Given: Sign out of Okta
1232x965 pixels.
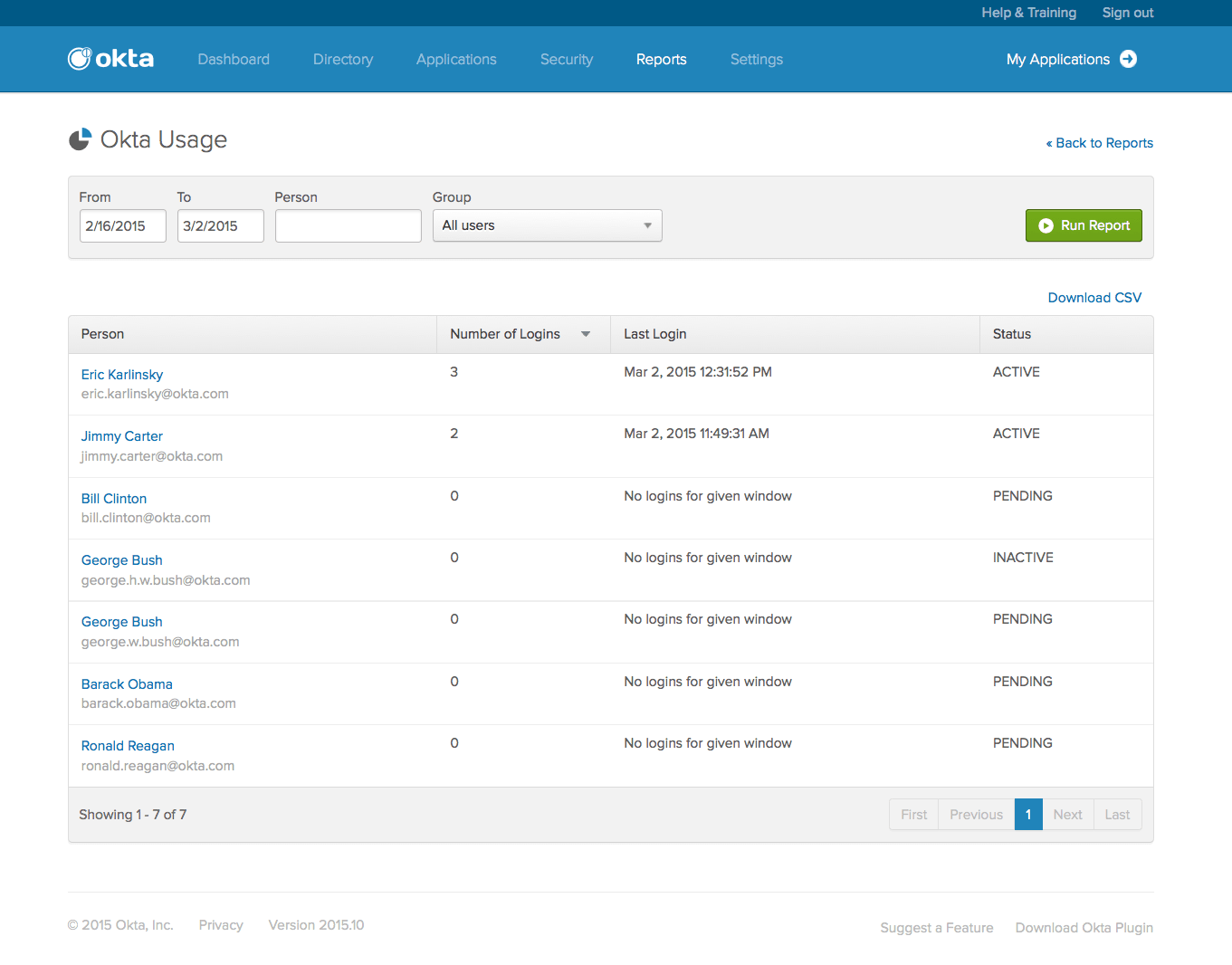Looking at the screenshot, I should coord(1127,13).
